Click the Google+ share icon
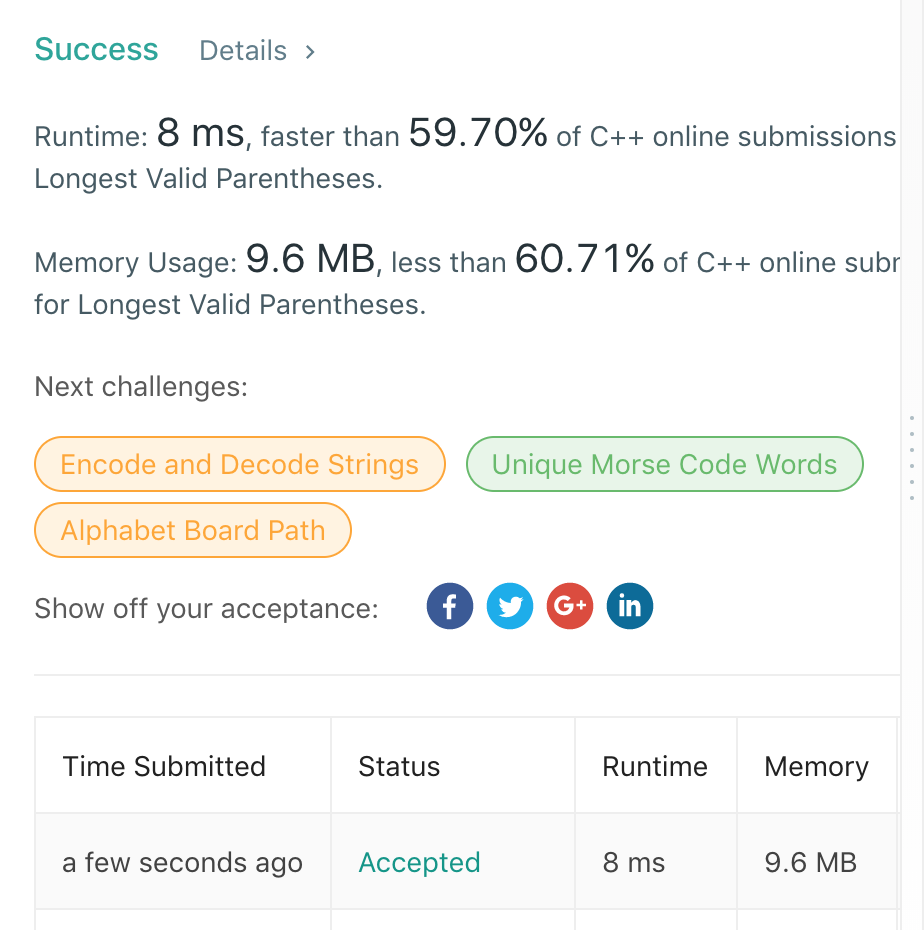The height and width of the screenshot is (930, 924). click(570, 607)
